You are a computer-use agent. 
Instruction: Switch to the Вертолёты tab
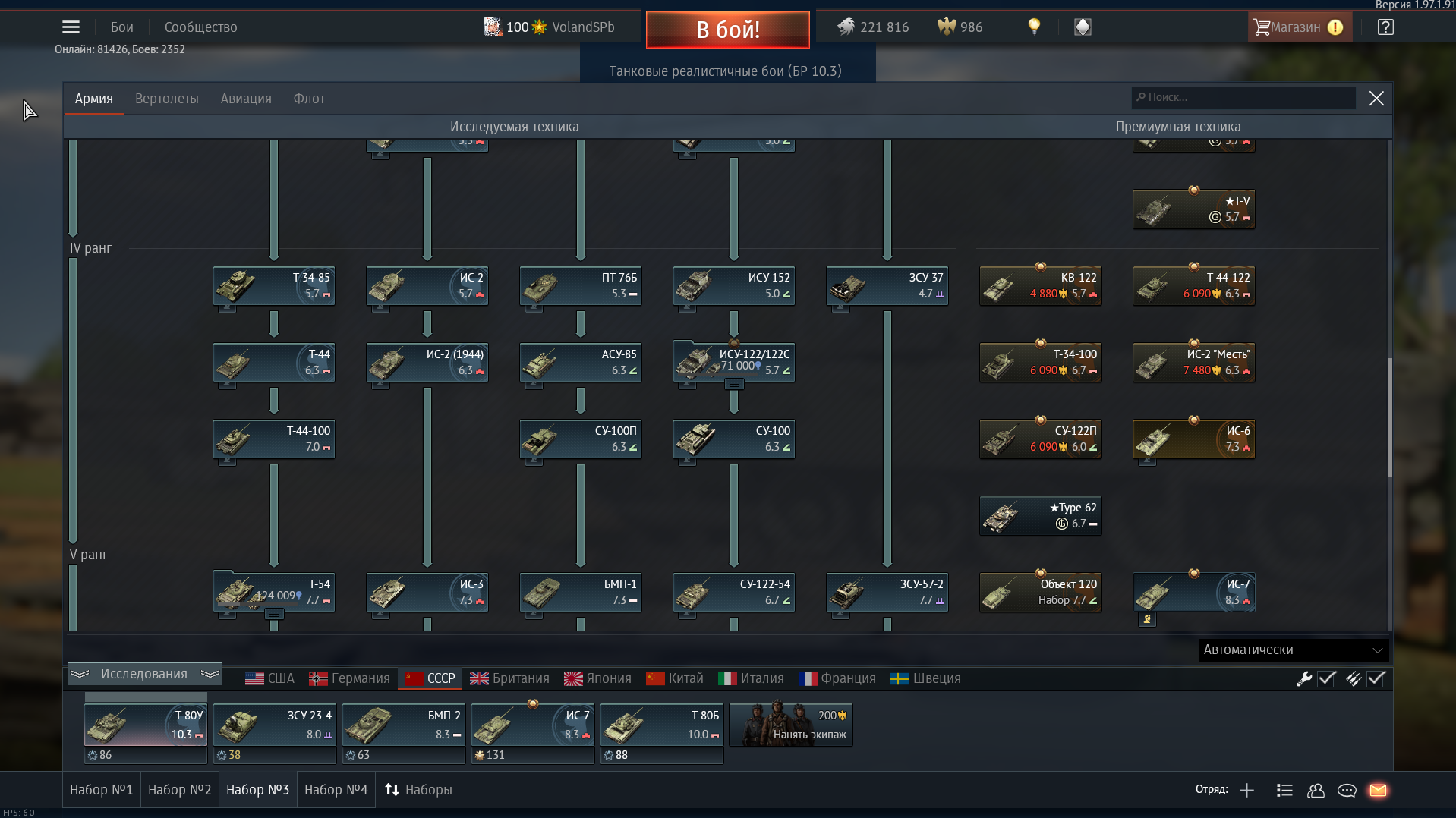point(167,99)
